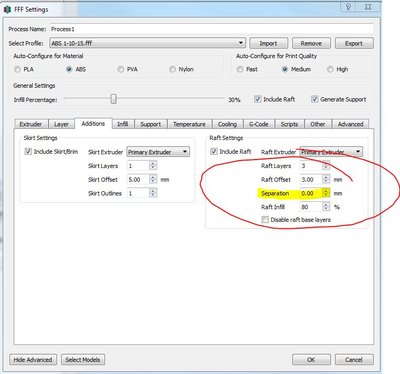Click into the Process Name field

click(212, 29)
